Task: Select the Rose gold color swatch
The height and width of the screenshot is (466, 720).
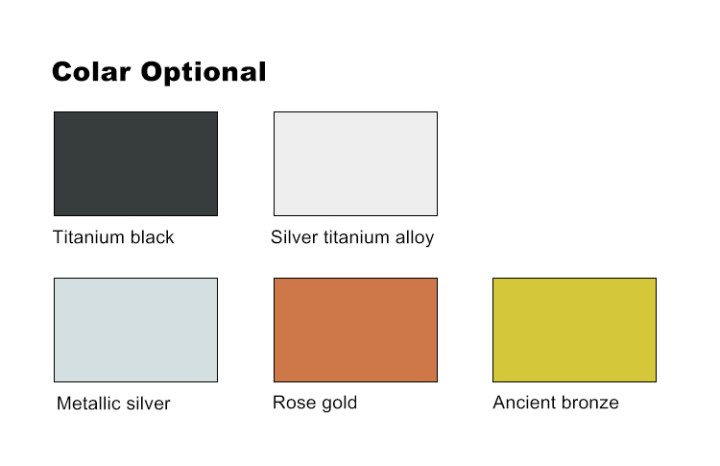Action: (356, 330)
